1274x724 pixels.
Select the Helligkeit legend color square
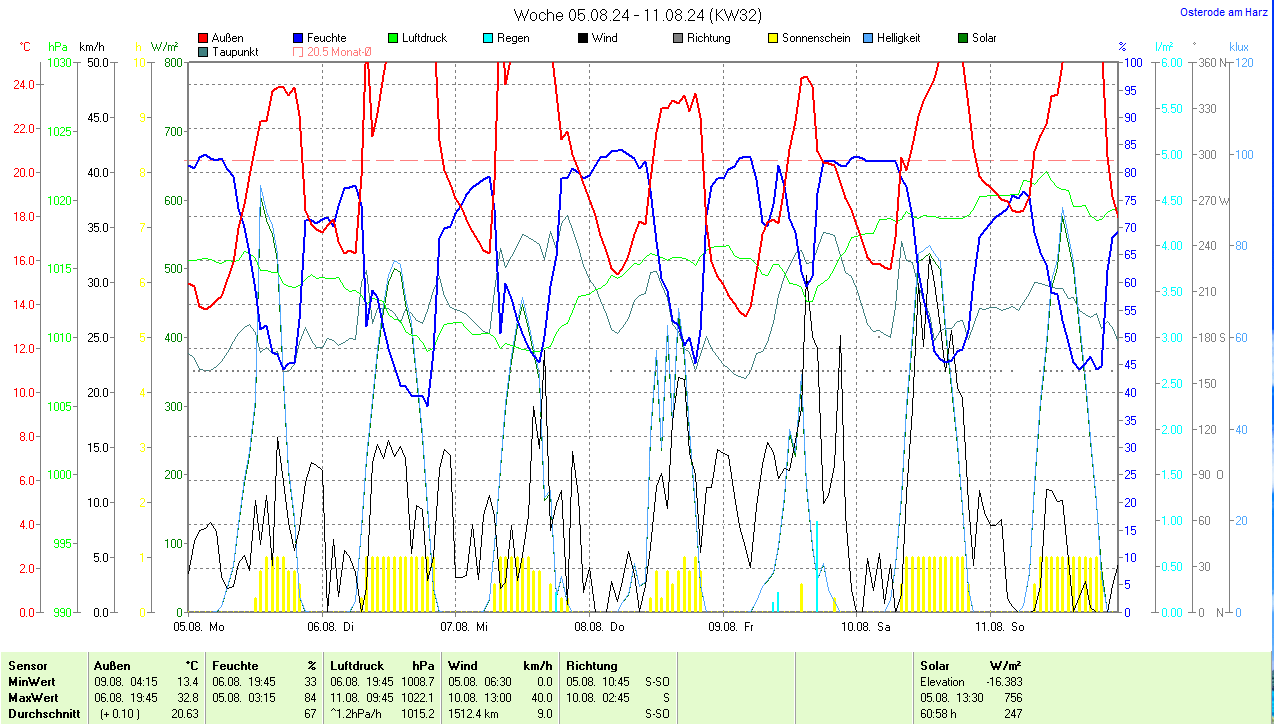(868, 38)
